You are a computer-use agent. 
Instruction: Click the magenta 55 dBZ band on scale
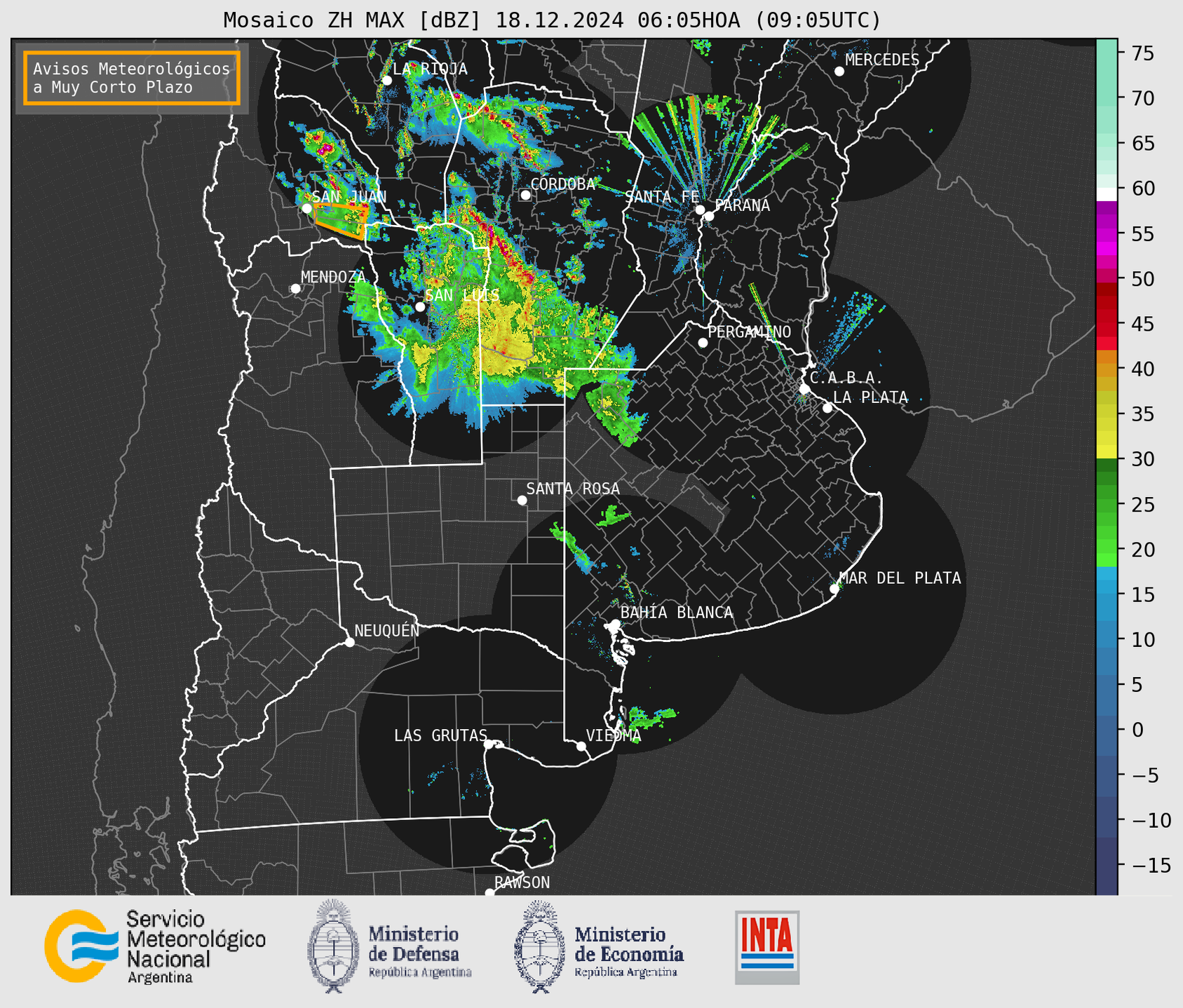coord(1107,234)
